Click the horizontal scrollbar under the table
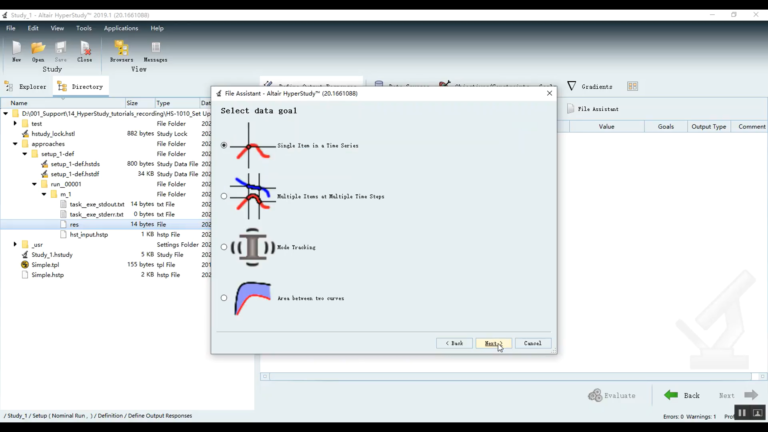 point(513,376)
